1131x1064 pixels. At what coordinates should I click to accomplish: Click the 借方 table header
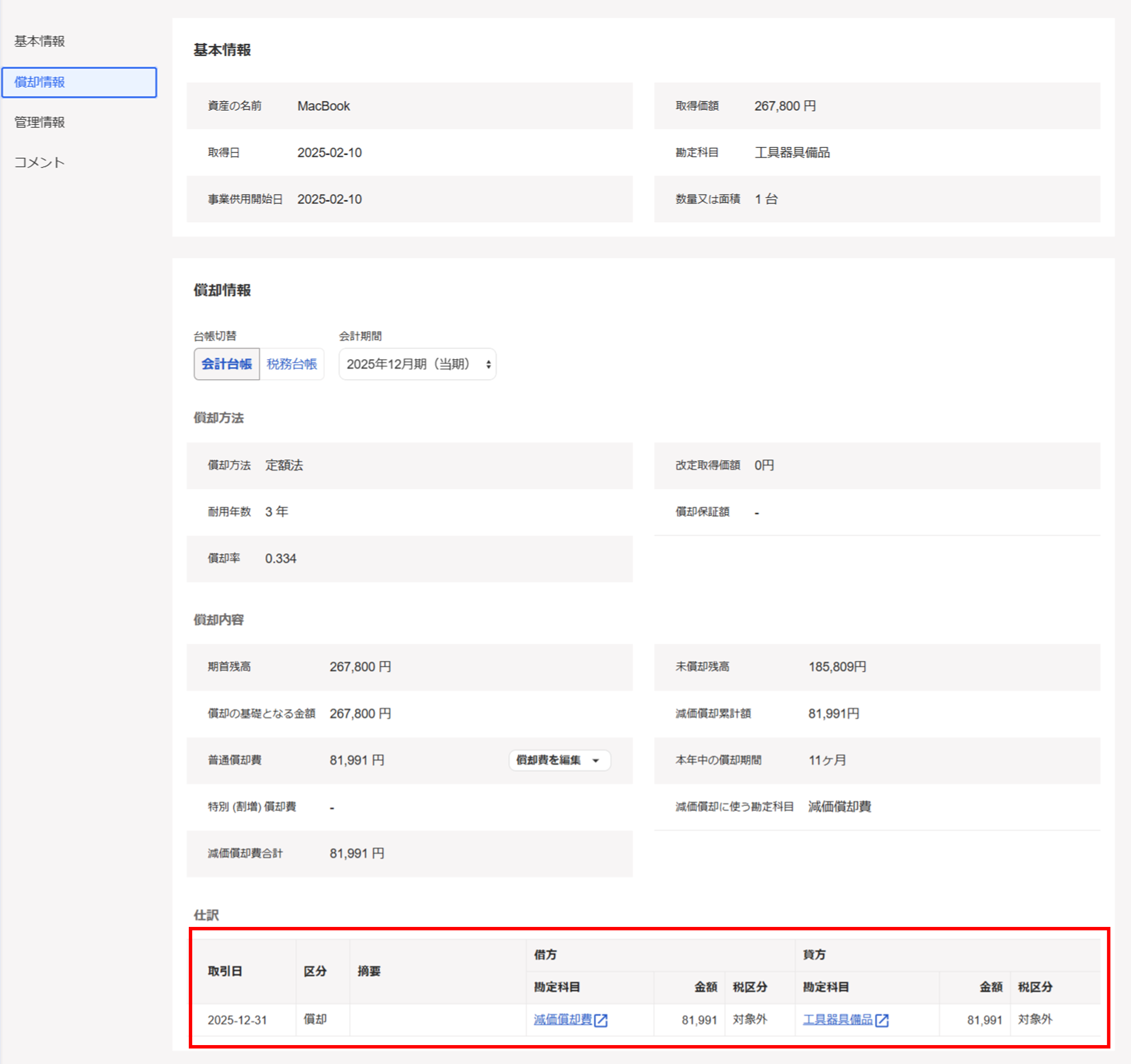(x=545, y=954)
